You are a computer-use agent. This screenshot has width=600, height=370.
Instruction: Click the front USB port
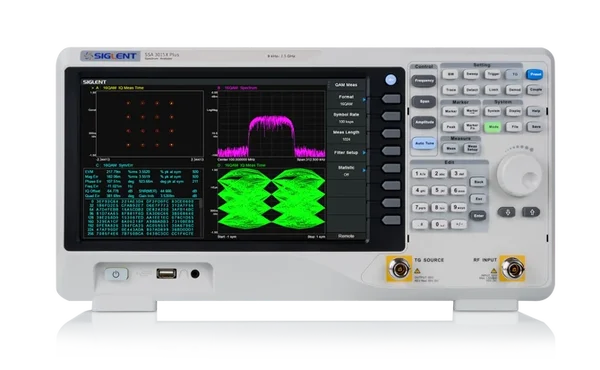166,274
